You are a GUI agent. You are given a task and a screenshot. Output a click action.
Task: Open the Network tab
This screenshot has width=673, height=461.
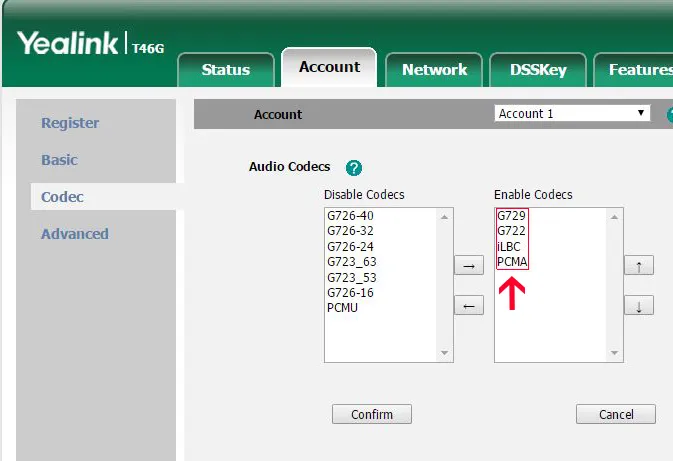[x=434, y=70]
